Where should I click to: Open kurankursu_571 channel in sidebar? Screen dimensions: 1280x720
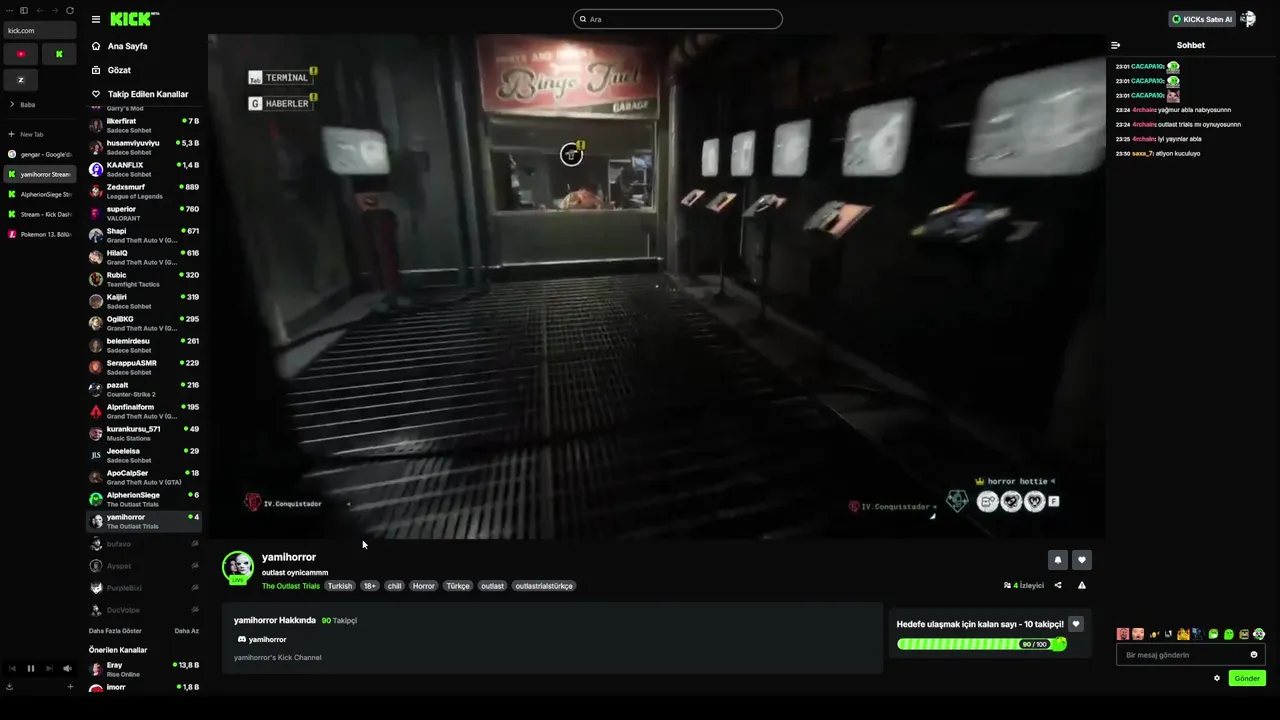144,433
